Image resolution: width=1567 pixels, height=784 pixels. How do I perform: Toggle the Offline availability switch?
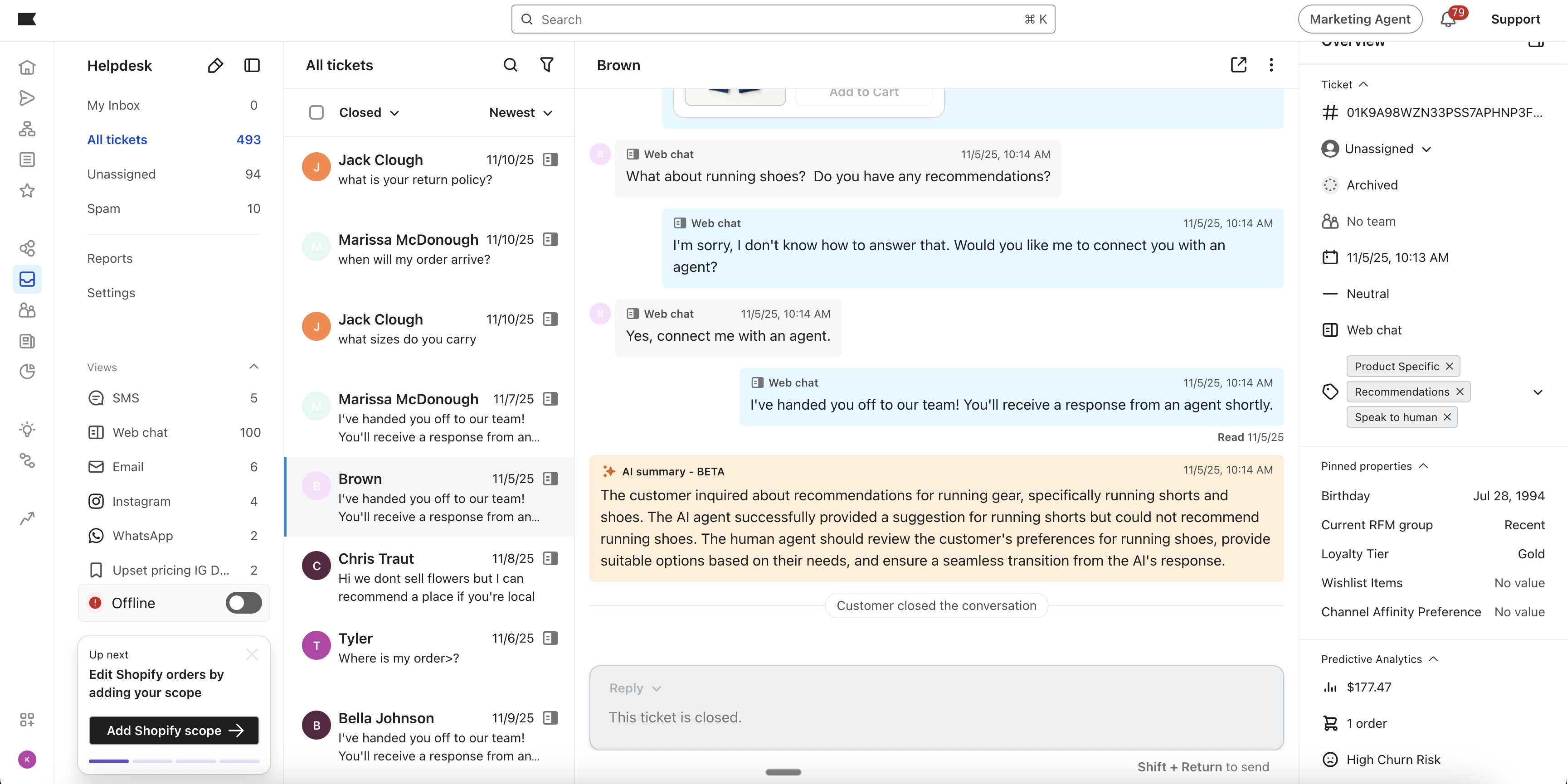pos(243,603)
